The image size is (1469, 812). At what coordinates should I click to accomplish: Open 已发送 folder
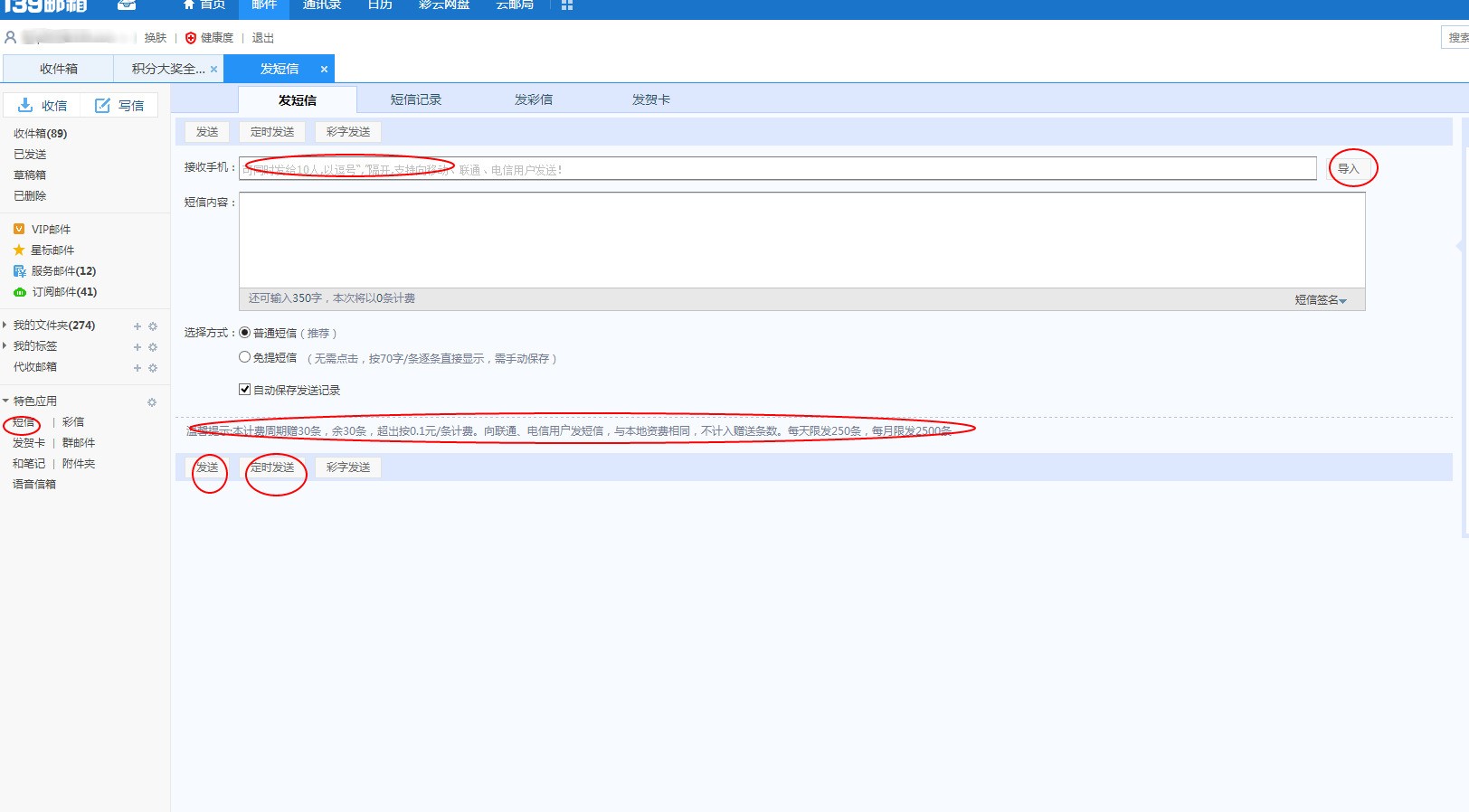(30, 155)
